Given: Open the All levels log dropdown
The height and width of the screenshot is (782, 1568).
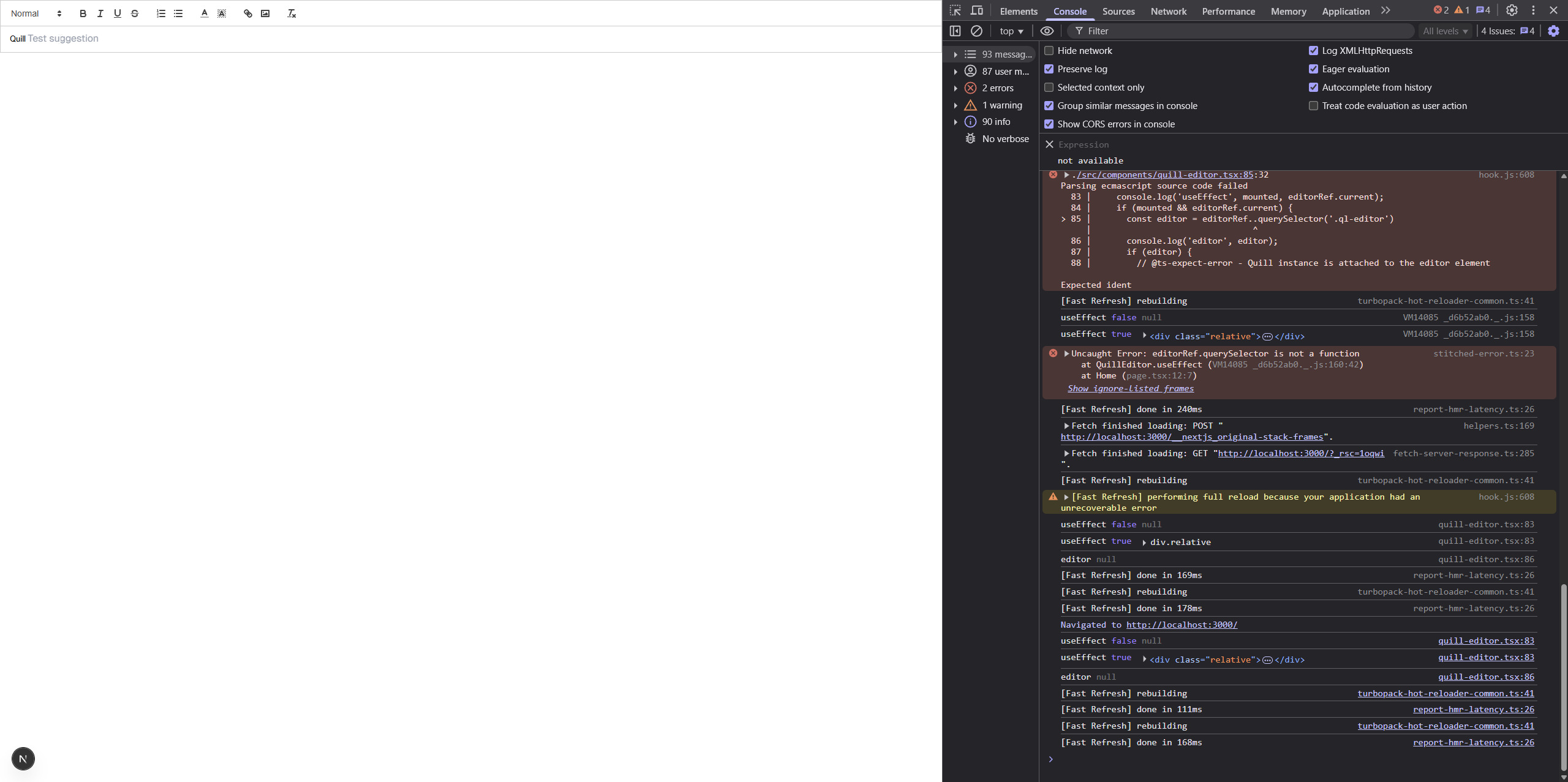Looking at the screenshot, I should click(1445, 31).
